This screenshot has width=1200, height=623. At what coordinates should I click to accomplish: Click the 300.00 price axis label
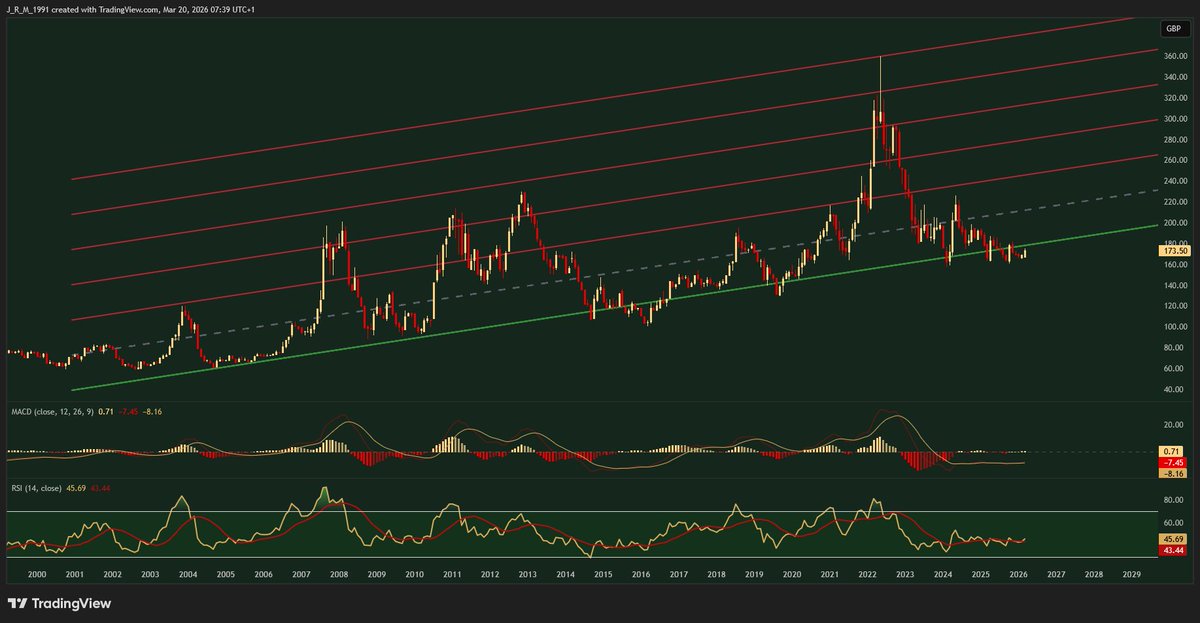(x=1174, y=119)
